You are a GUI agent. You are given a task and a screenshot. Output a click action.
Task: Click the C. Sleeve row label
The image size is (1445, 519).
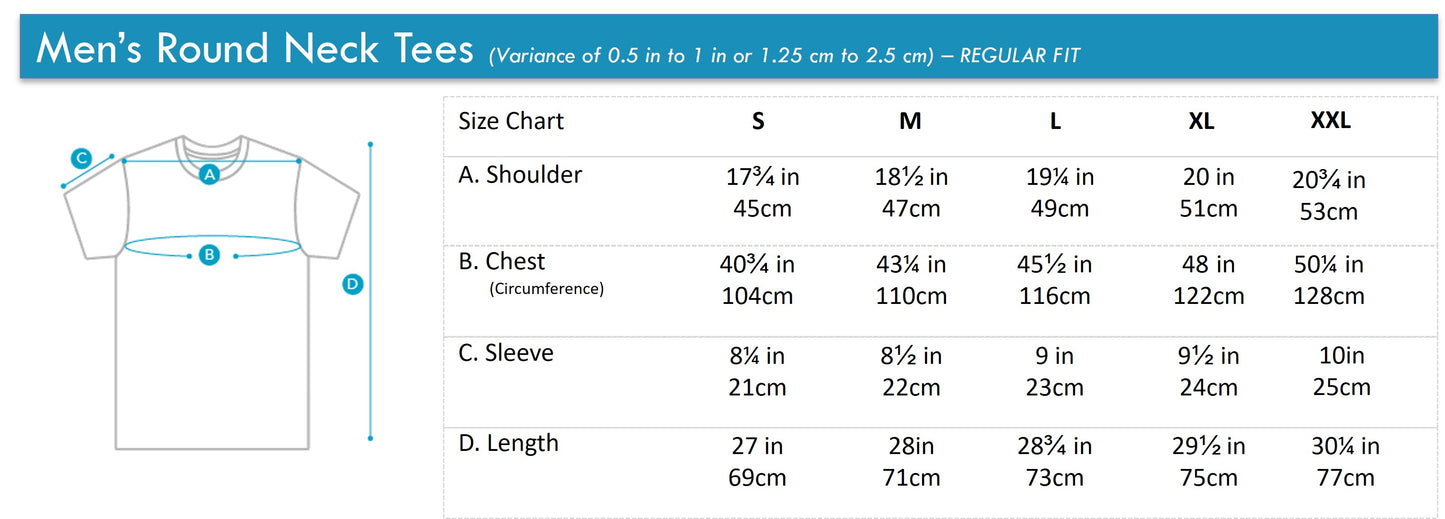coord(506,353)
